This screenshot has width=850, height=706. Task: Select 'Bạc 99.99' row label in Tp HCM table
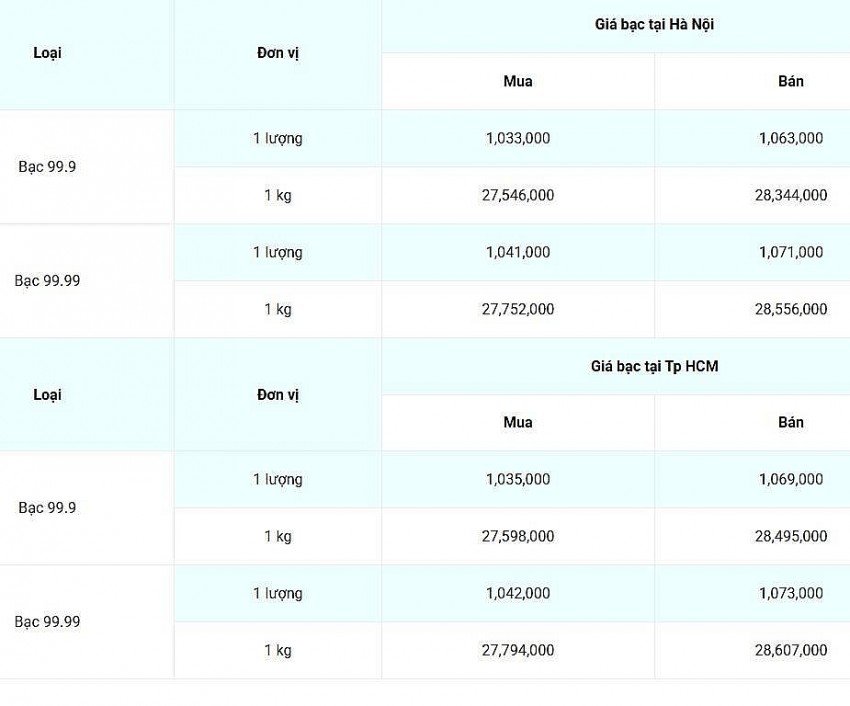tap(47, 622)
